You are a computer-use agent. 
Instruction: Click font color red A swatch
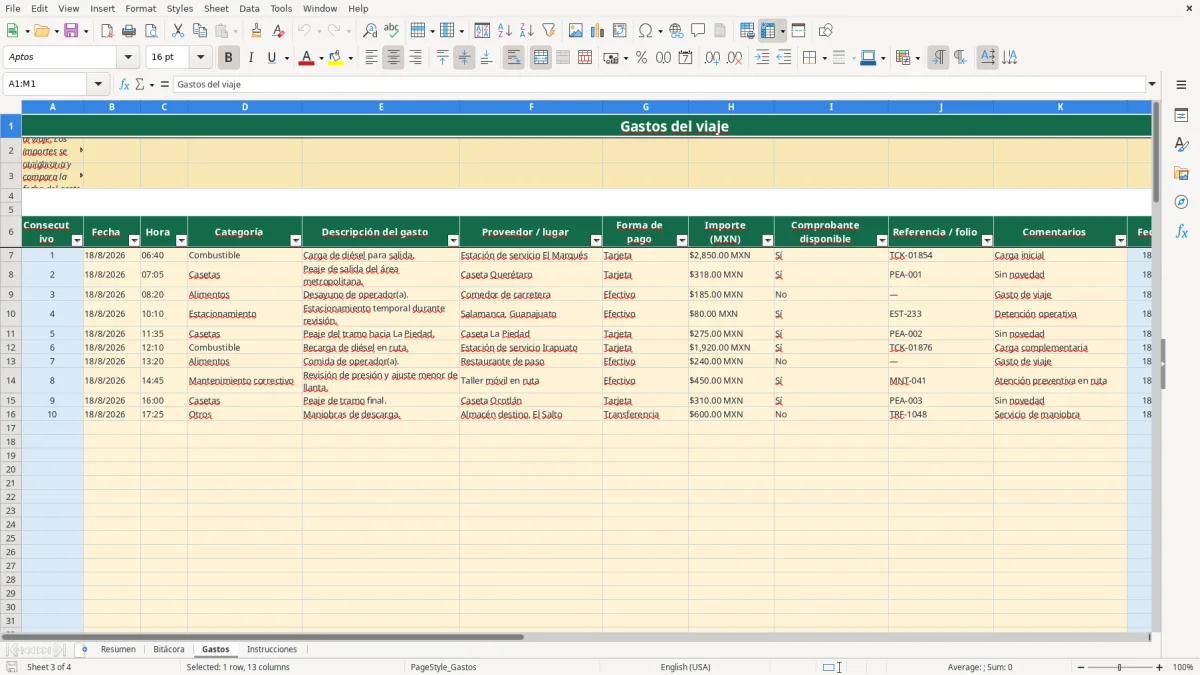[306, 58]
